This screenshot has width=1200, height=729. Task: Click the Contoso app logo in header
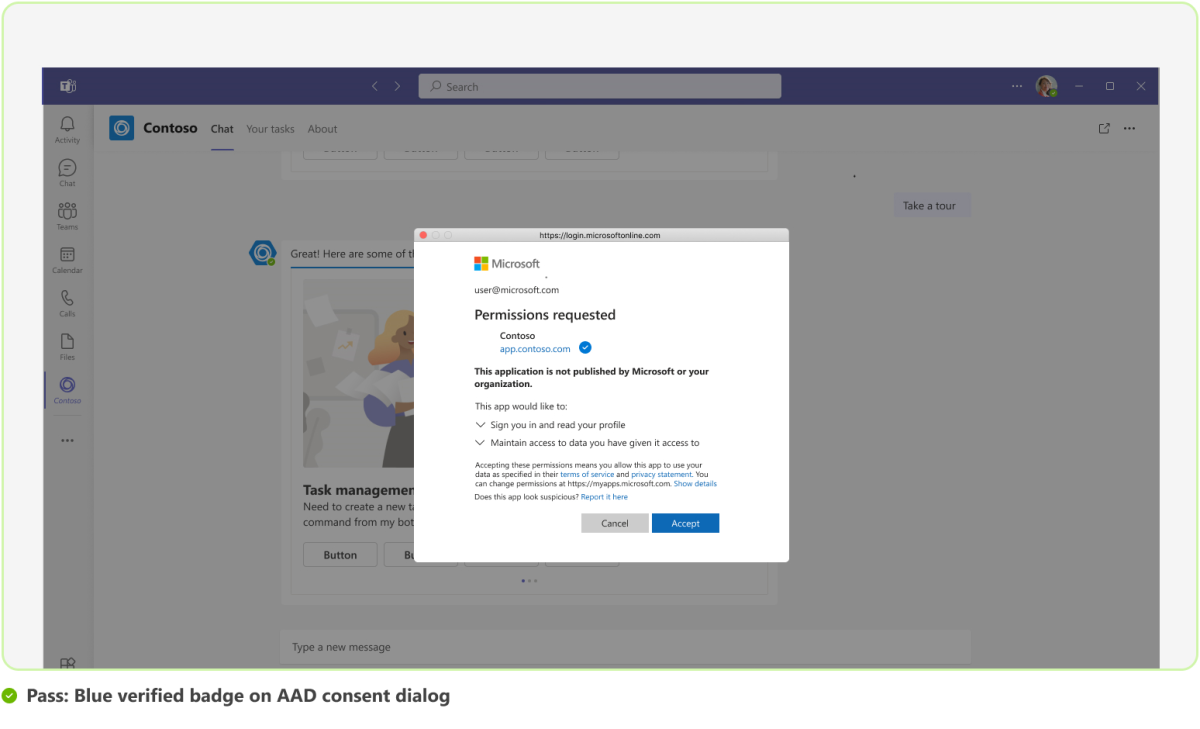click(121, 128)
